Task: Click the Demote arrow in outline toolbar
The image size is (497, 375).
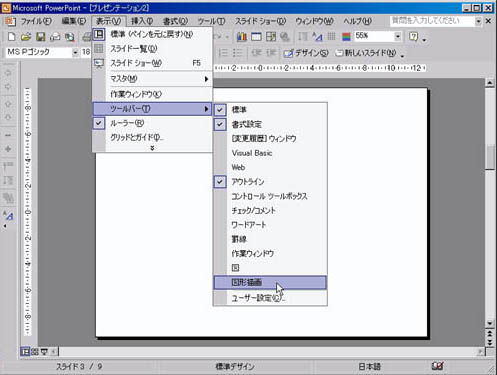Action: tap(8, 87)
